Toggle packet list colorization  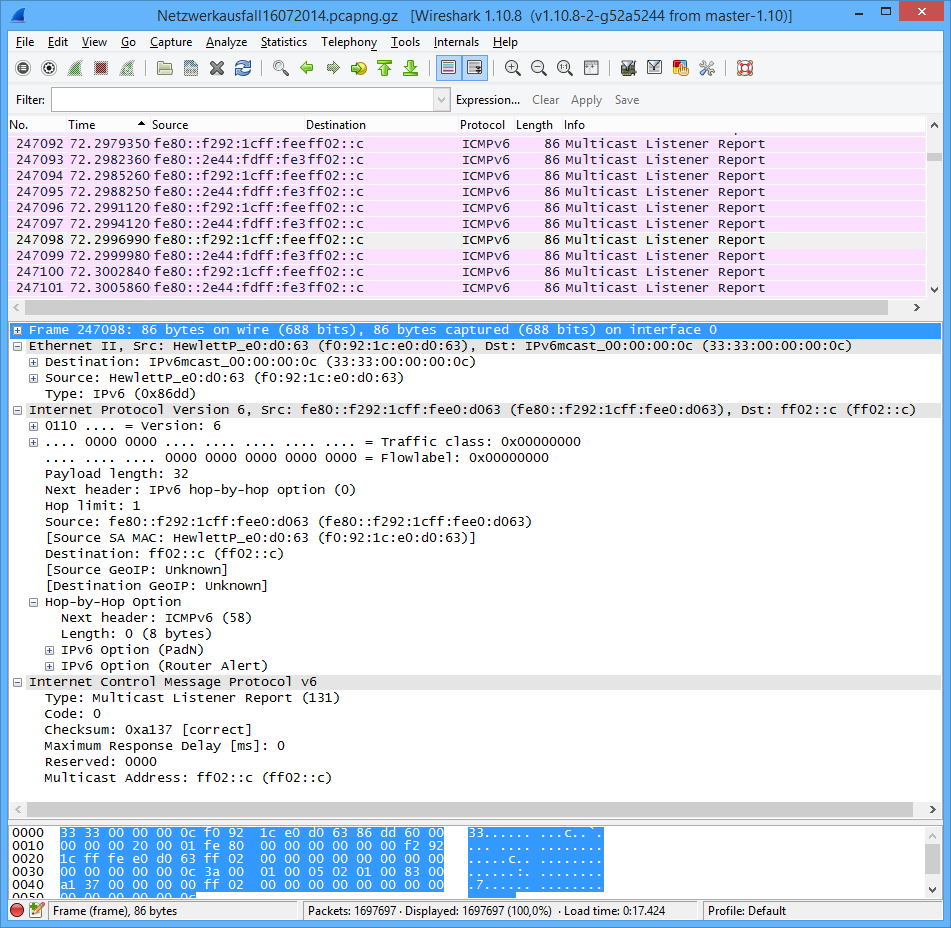(448, 68)
